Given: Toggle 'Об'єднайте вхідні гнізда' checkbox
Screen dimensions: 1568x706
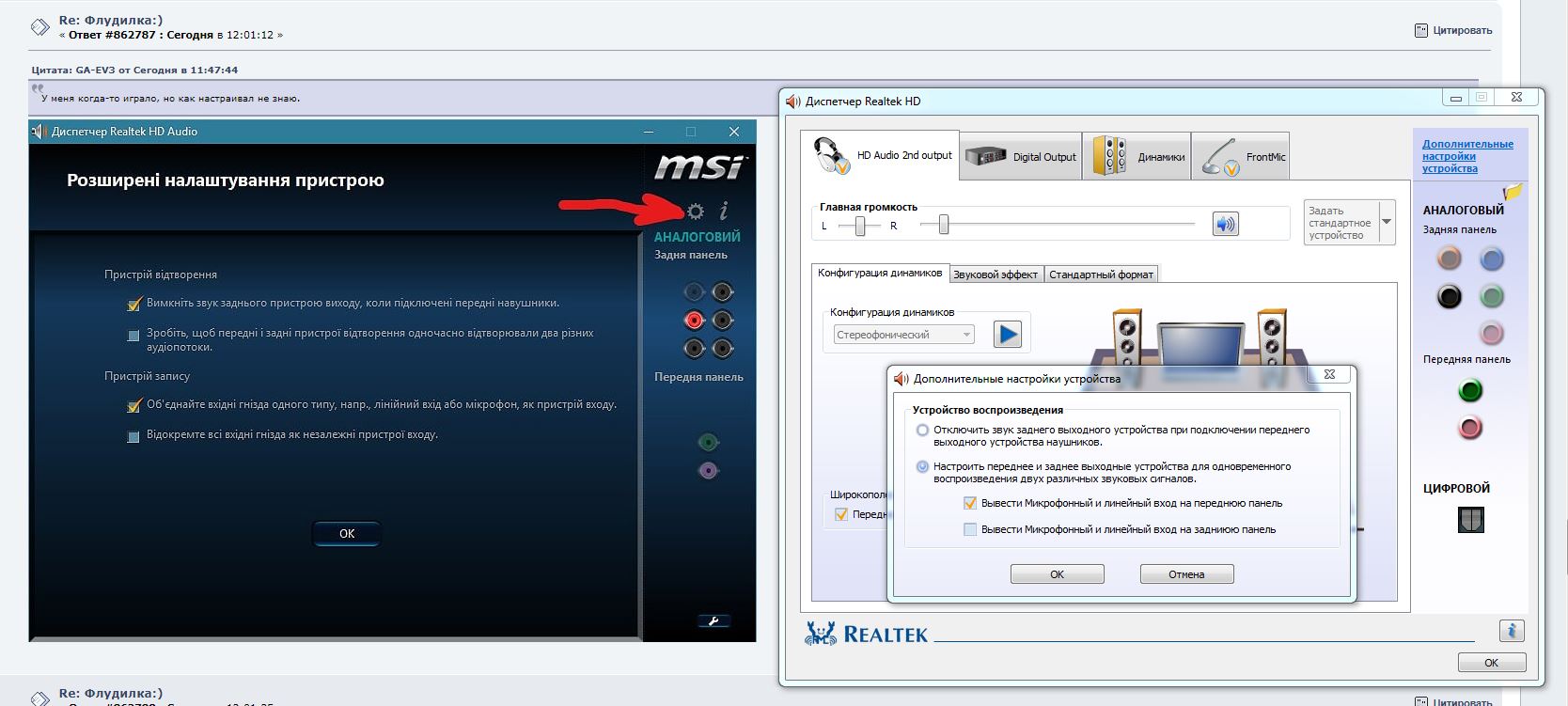Looking at the screenshot, I should 133,405.
